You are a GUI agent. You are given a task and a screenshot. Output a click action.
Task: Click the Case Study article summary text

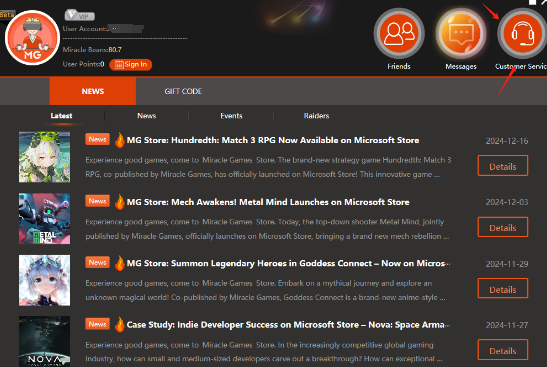point(264,352)
